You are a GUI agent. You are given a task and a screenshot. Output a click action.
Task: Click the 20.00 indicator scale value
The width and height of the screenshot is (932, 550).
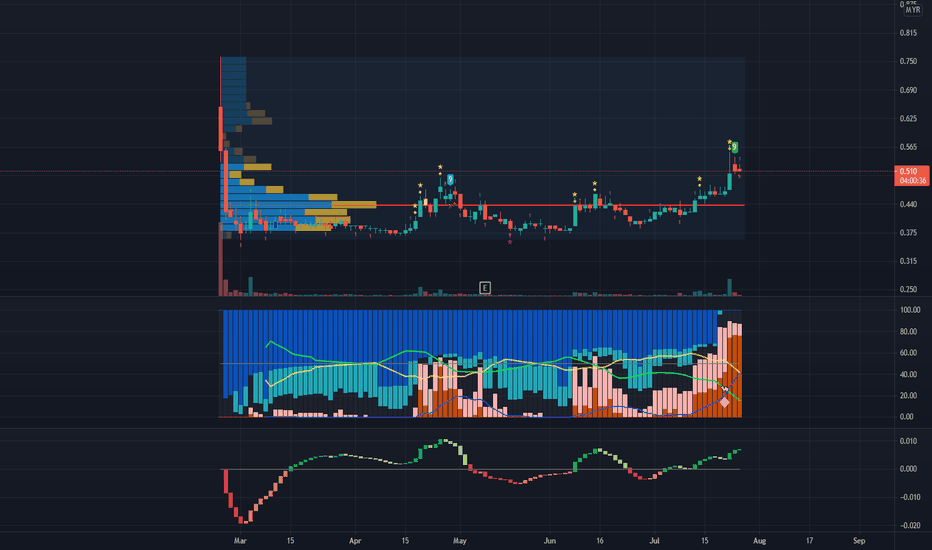pyautogui.click(x=908, y=396)
